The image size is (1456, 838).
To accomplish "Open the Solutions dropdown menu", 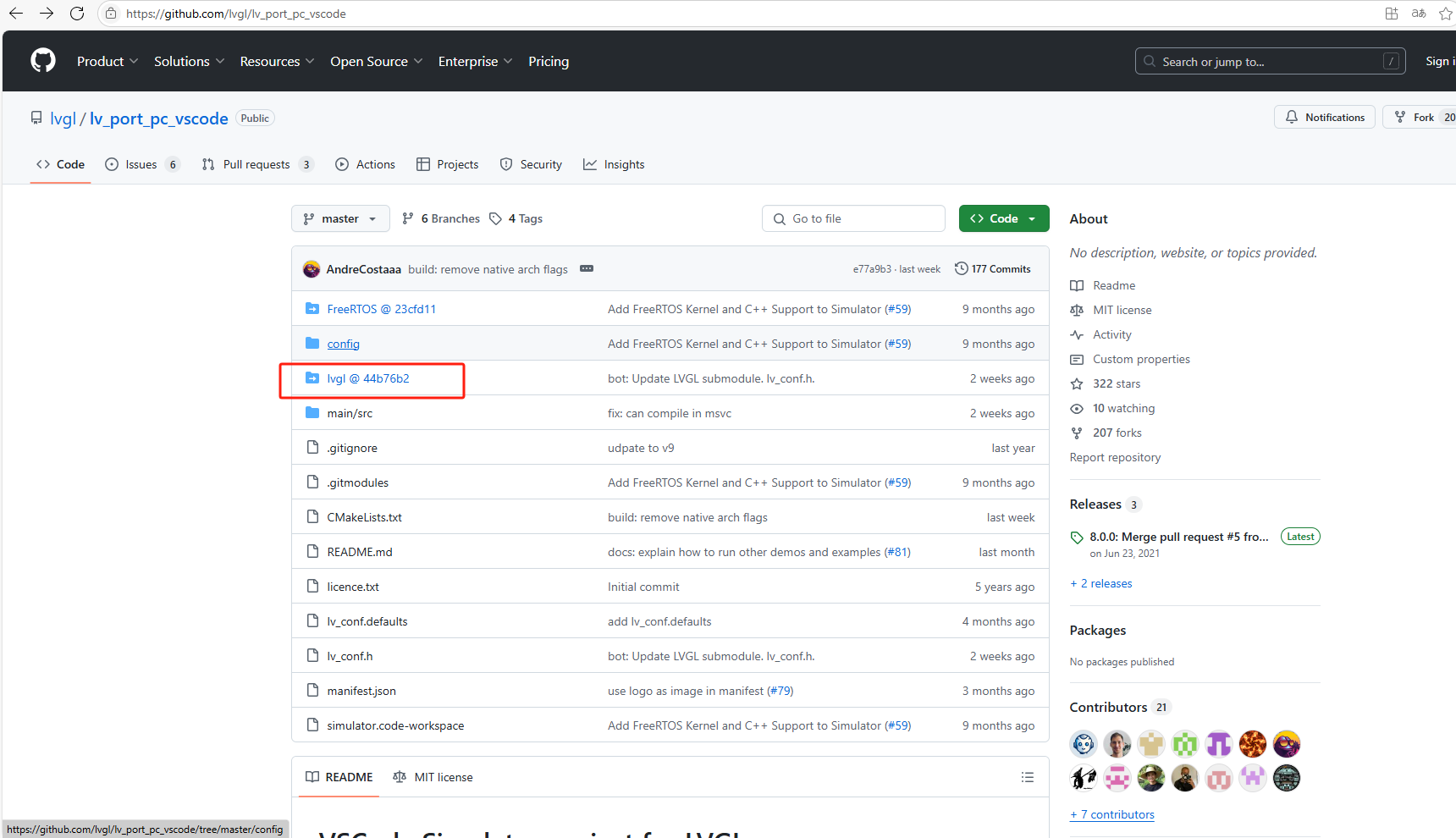I will tap(190, 61).
